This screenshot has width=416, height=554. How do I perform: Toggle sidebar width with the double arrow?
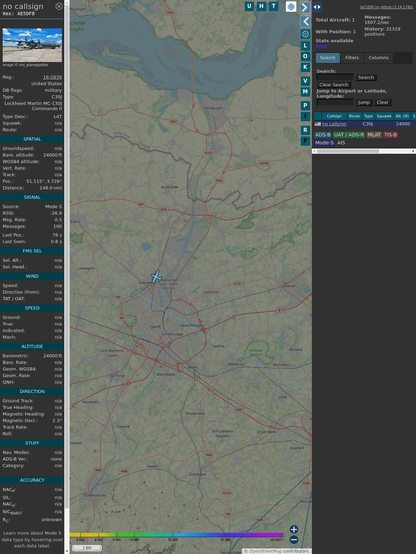click(317, 7)
